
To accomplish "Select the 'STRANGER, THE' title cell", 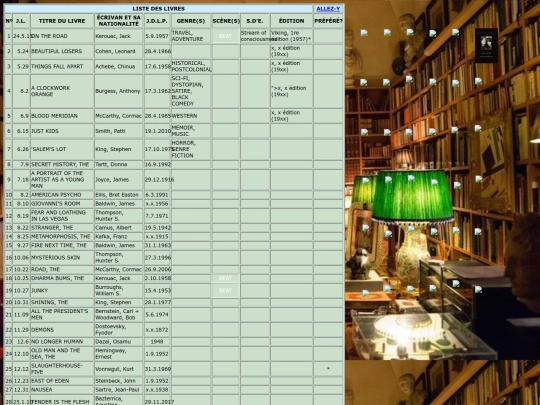I will [62, 228].
